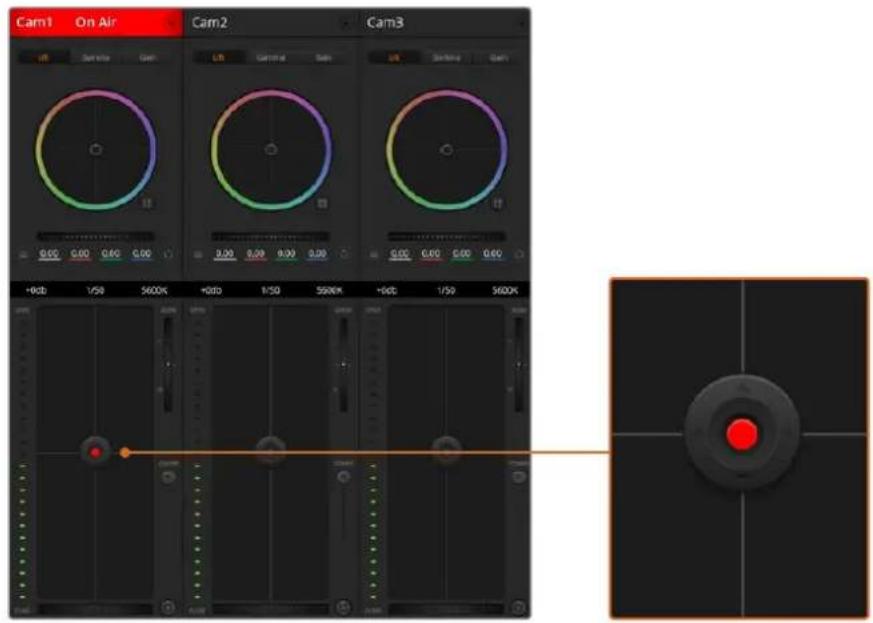Image resolution: width=873 pixels, height=623 pixels.
Task: Click the Cam1 red channel value field
Action: pos(80,254)
